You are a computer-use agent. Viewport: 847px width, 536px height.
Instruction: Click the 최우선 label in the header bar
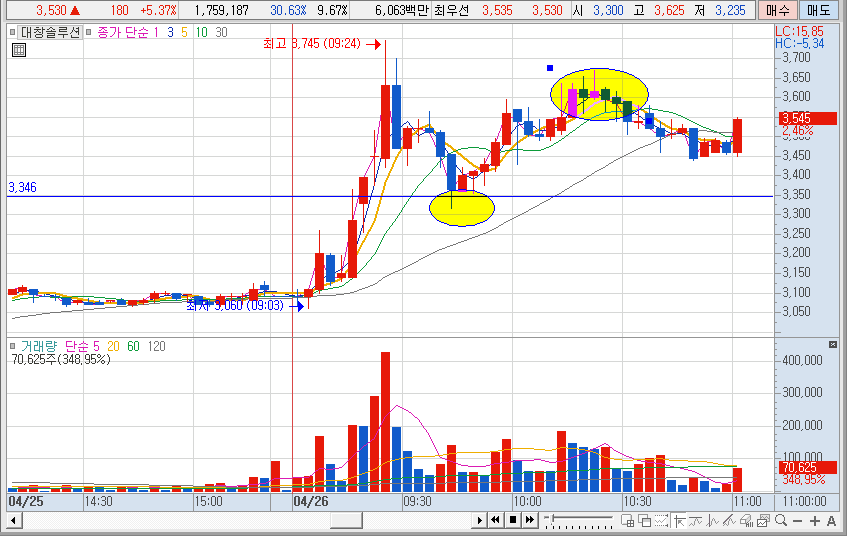448,10
